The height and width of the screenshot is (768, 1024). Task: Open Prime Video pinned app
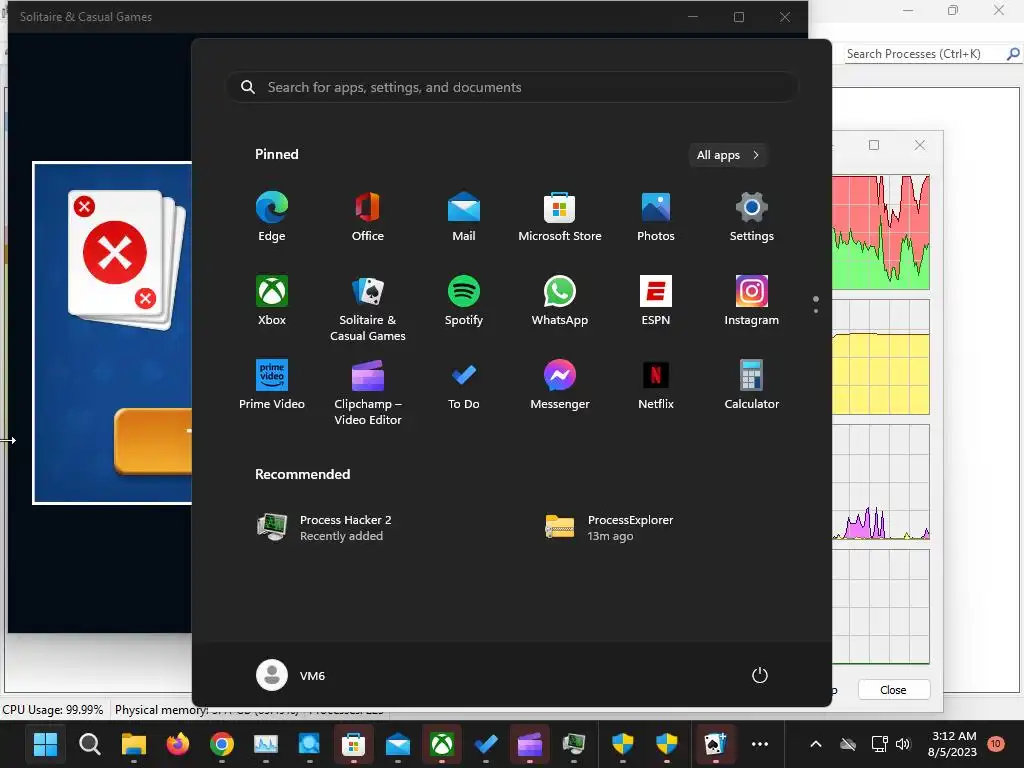tap(272, 385)
